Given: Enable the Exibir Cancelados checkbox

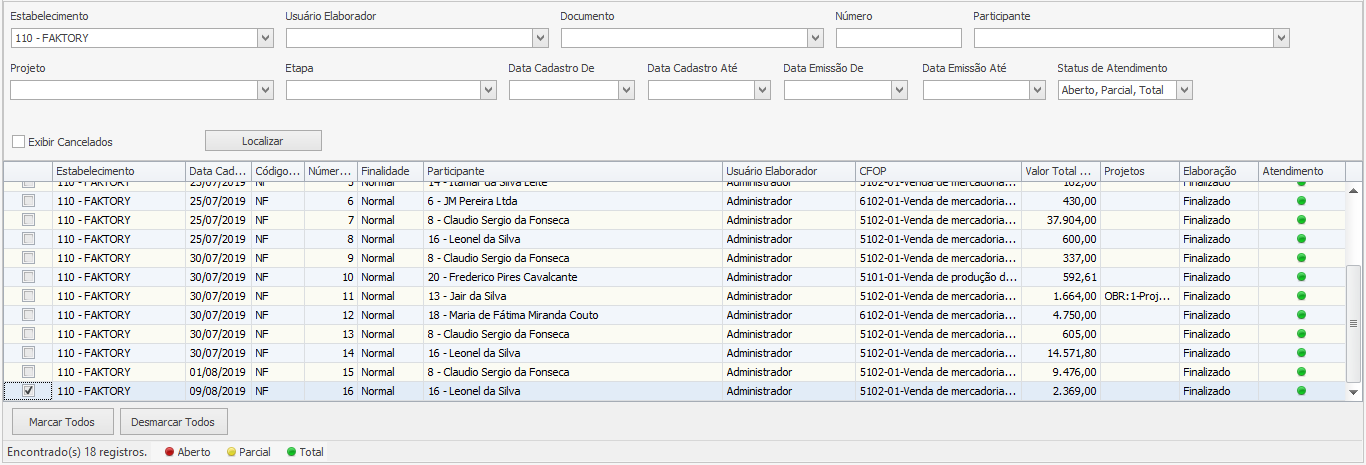Looking at the screenshot, I should pos(19,142).
